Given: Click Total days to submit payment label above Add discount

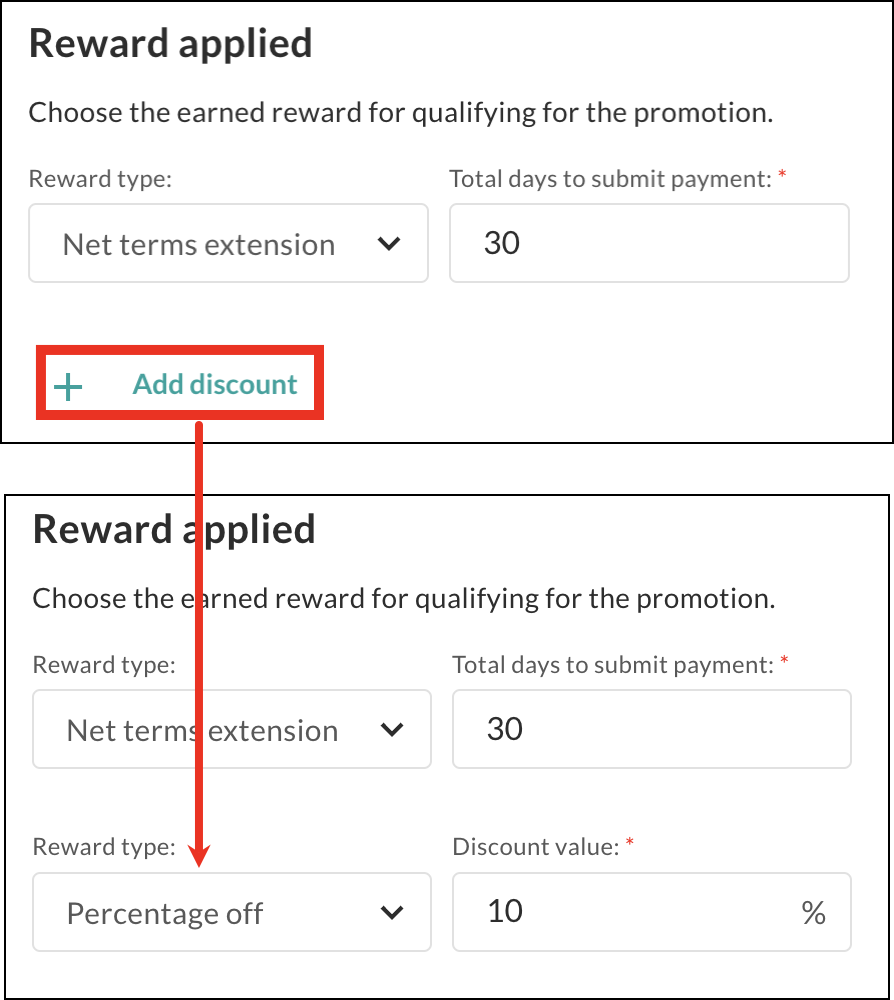Looking at the screenshot, I should click(610, 179).
